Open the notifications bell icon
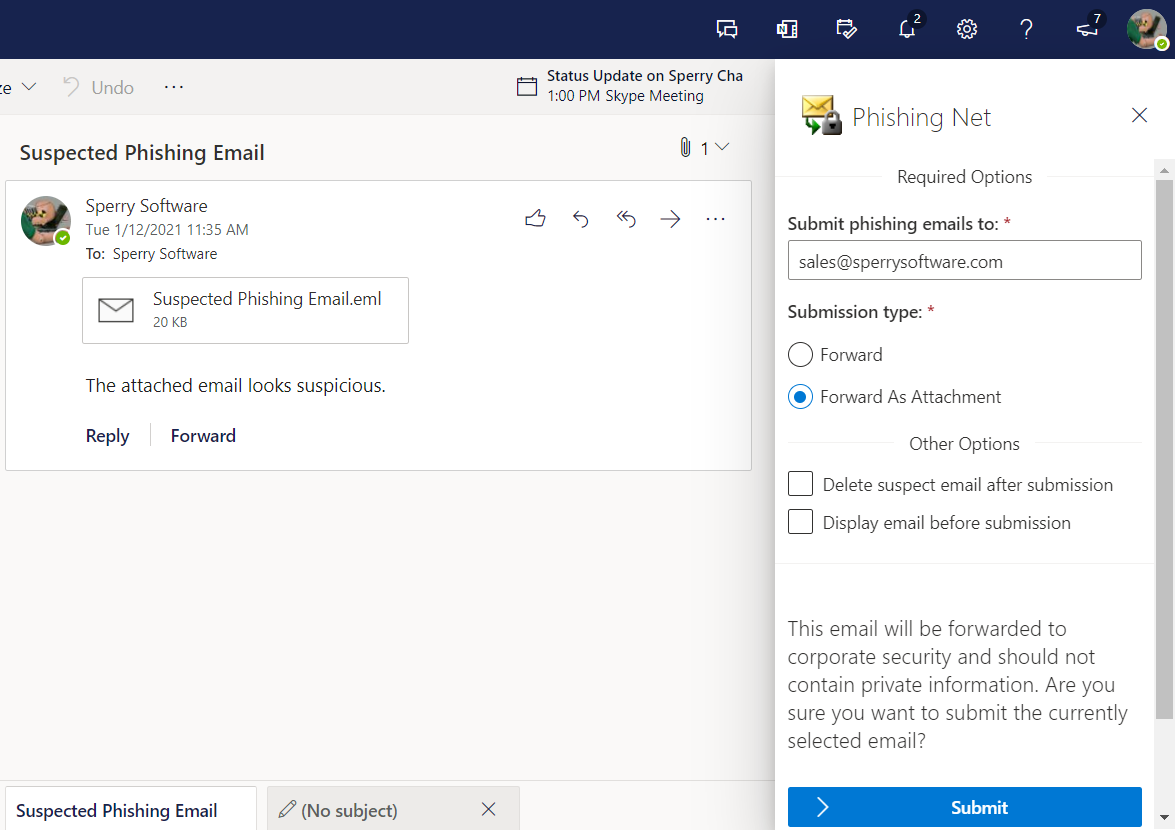Image resolution: width=1175 pixels, height=830 pixels. pyautogui.click(x=907, y=29)
